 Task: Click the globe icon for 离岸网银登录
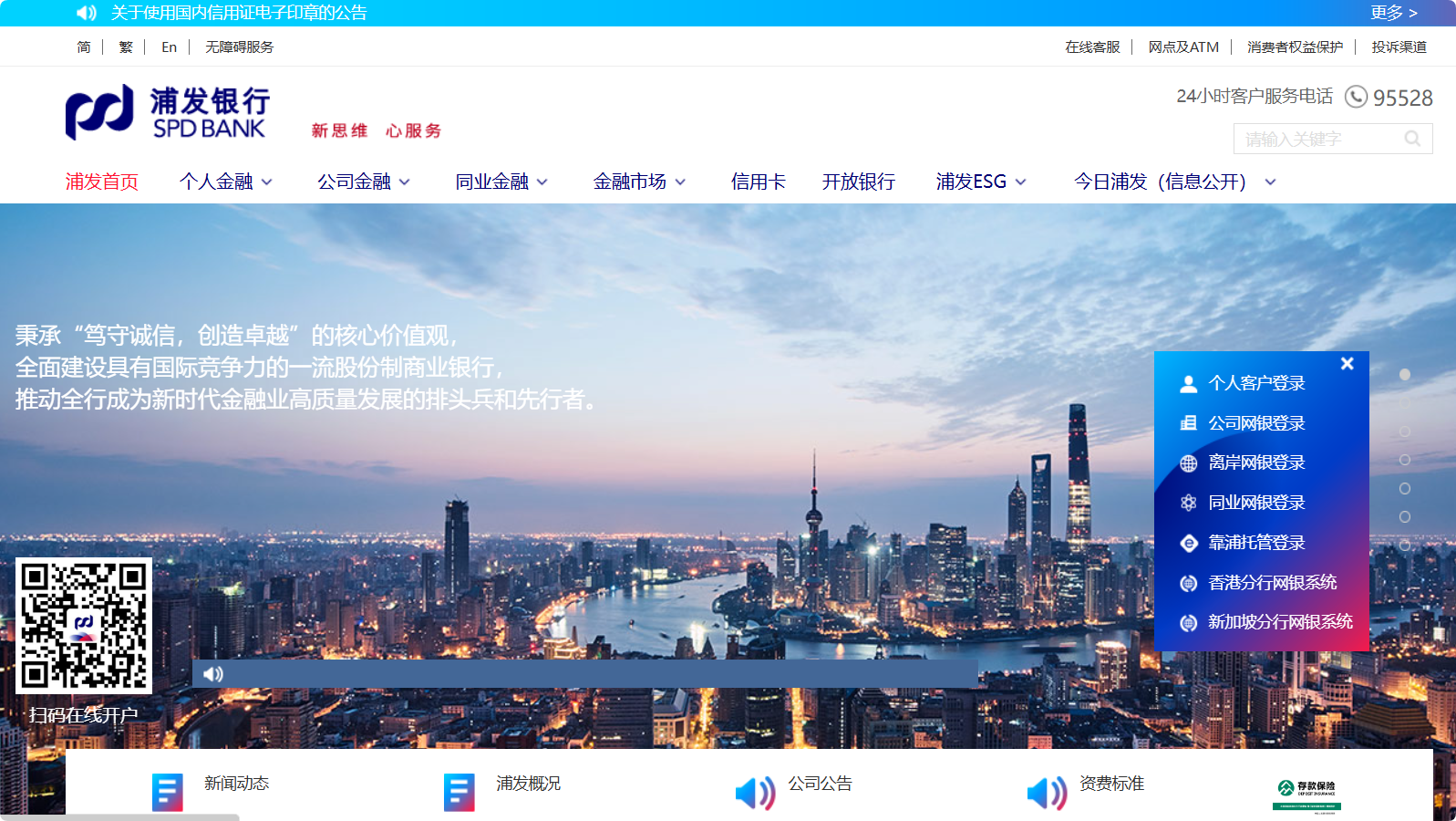pos(1188,463)
